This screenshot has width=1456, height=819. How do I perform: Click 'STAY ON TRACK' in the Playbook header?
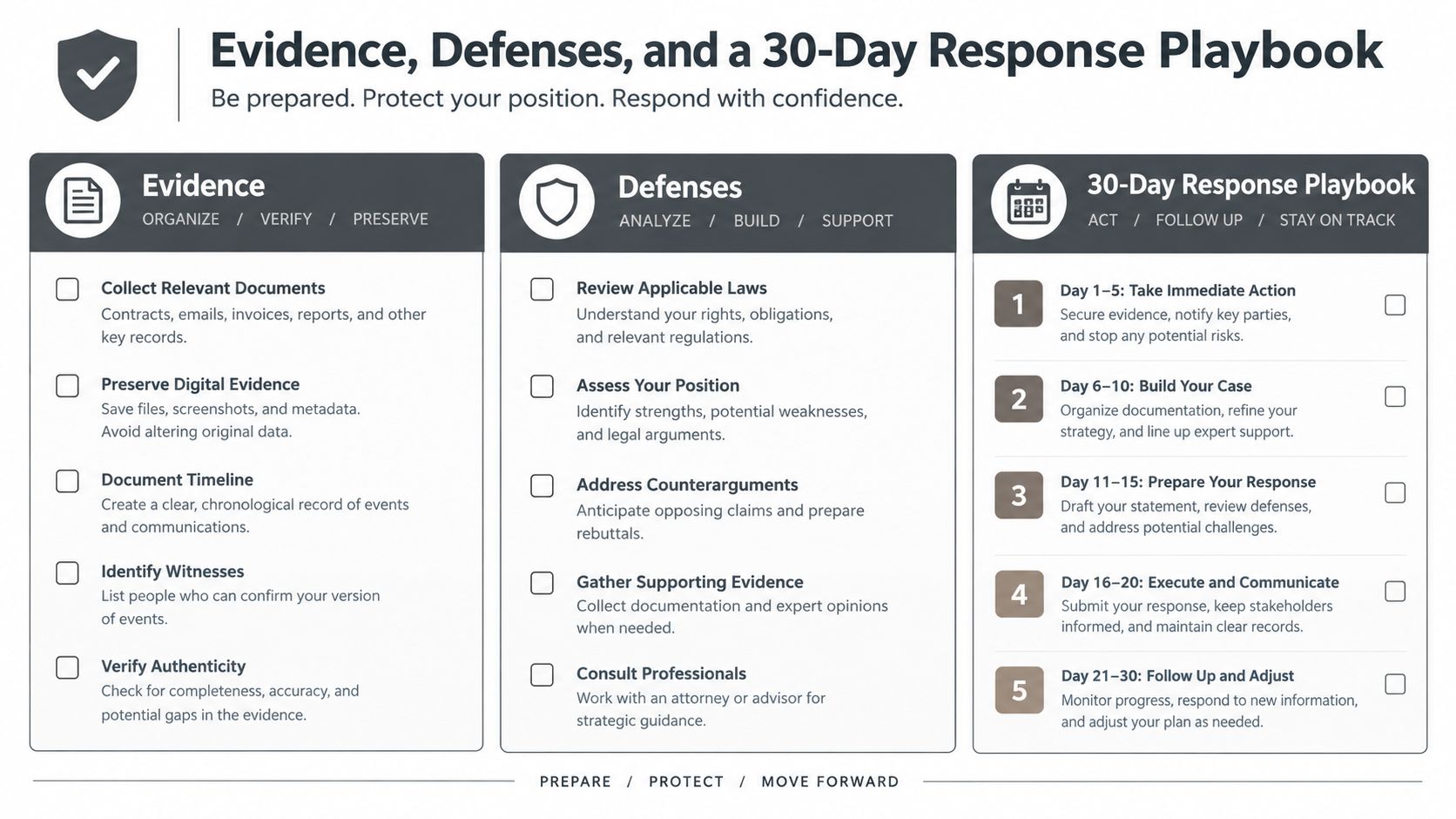click(1337, 220)
